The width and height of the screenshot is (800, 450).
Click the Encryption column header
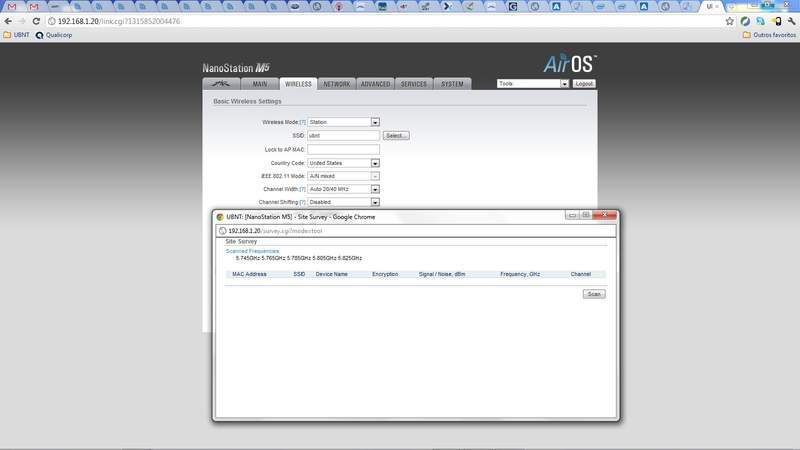pyautogui.click(x=385, y=274)
